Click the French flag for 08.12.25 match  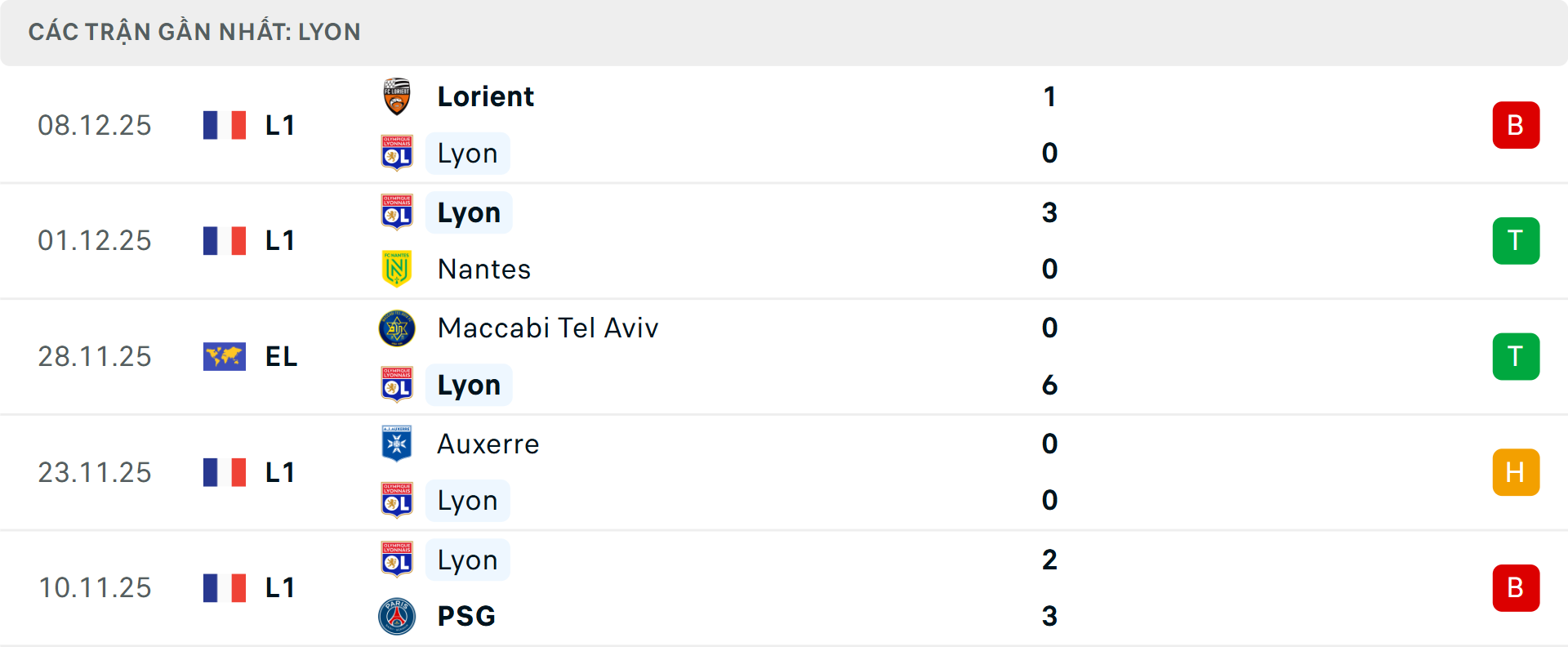click(225, 125)
